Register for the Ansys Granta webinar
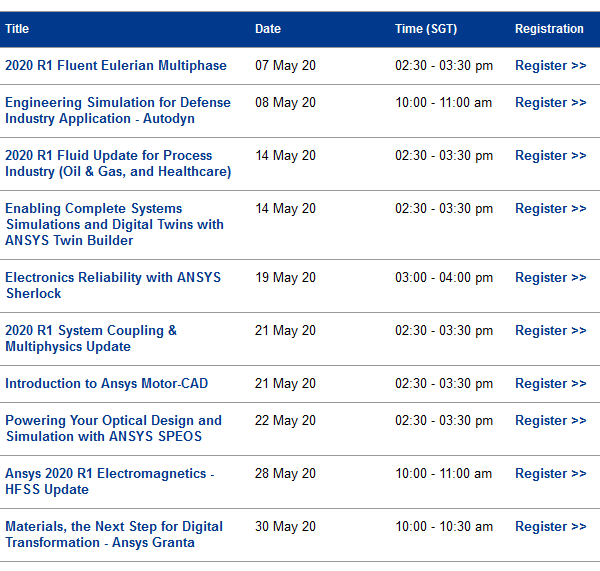 pos(550,527)
